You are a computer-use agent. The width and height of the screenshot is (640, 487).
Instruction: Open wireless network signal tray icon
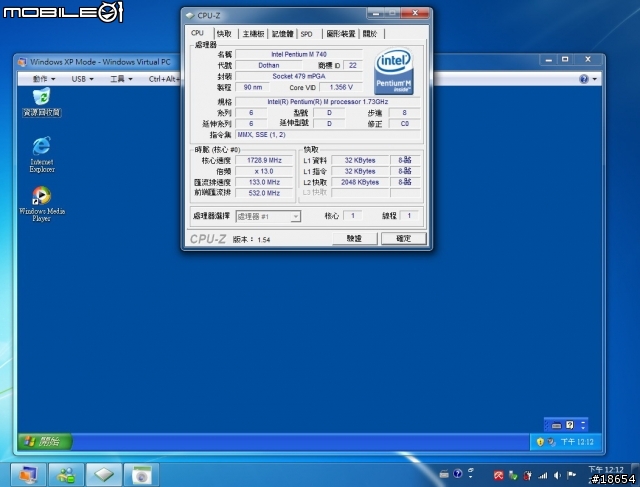coord(542,475)
